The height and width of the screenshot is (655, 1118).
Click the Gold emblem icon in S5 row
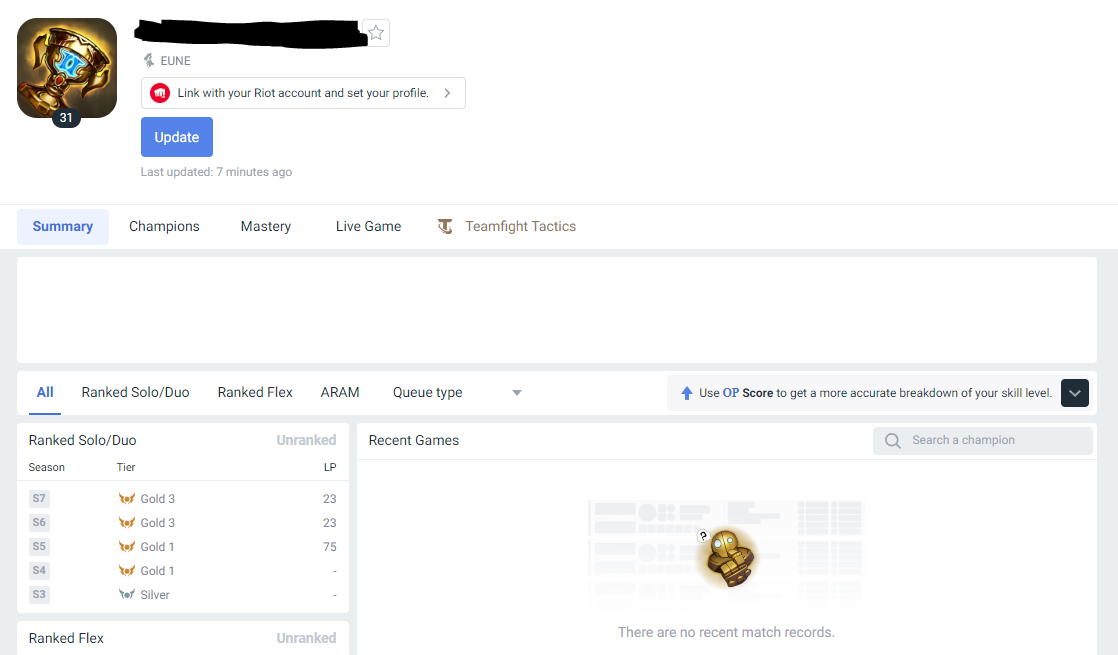pyautogui.click(x=127, y=547)
